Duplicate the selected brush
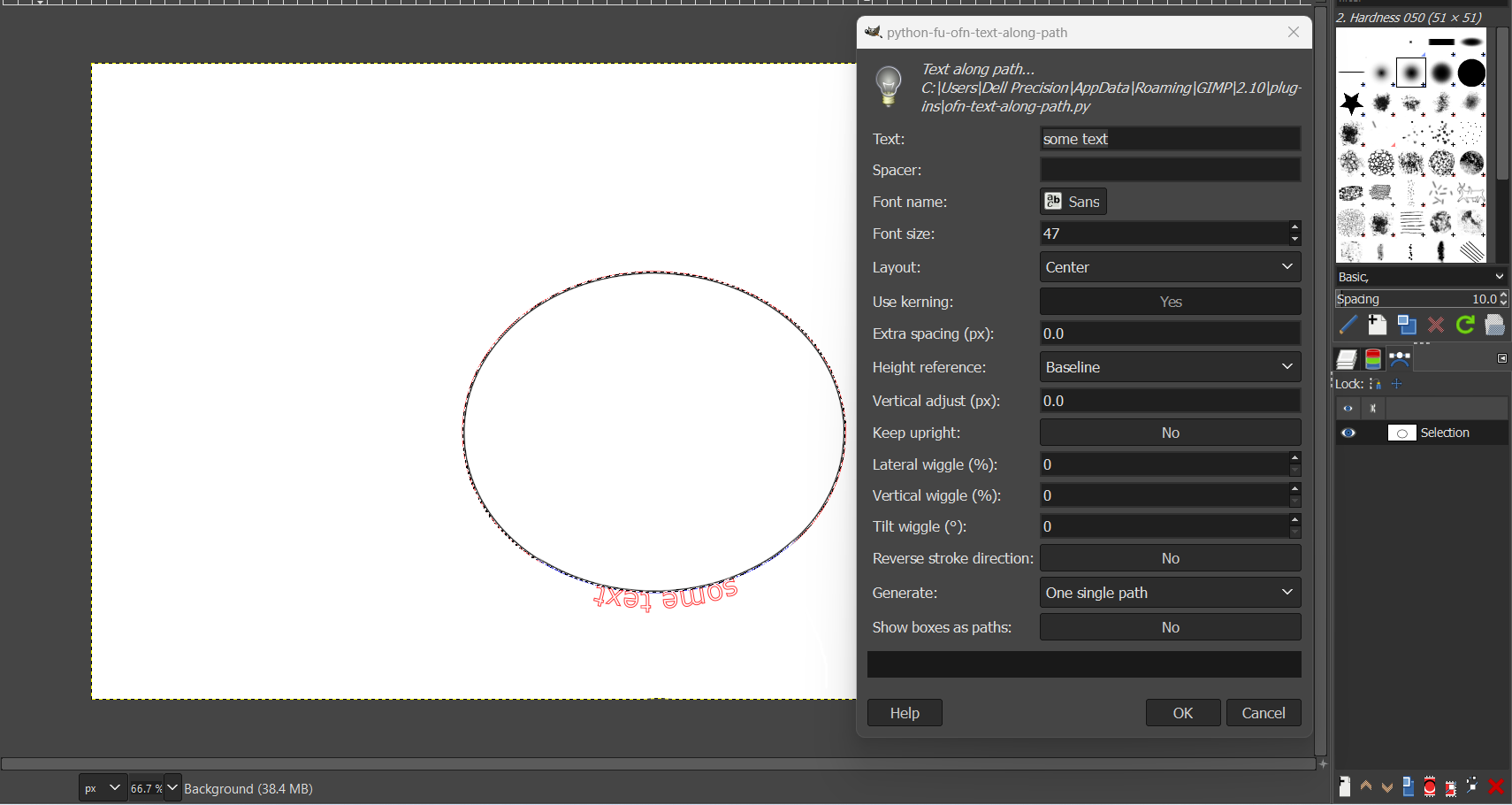Viewport: 1512px width, 805px height. pyautogui.click(x=1407, y=326)
